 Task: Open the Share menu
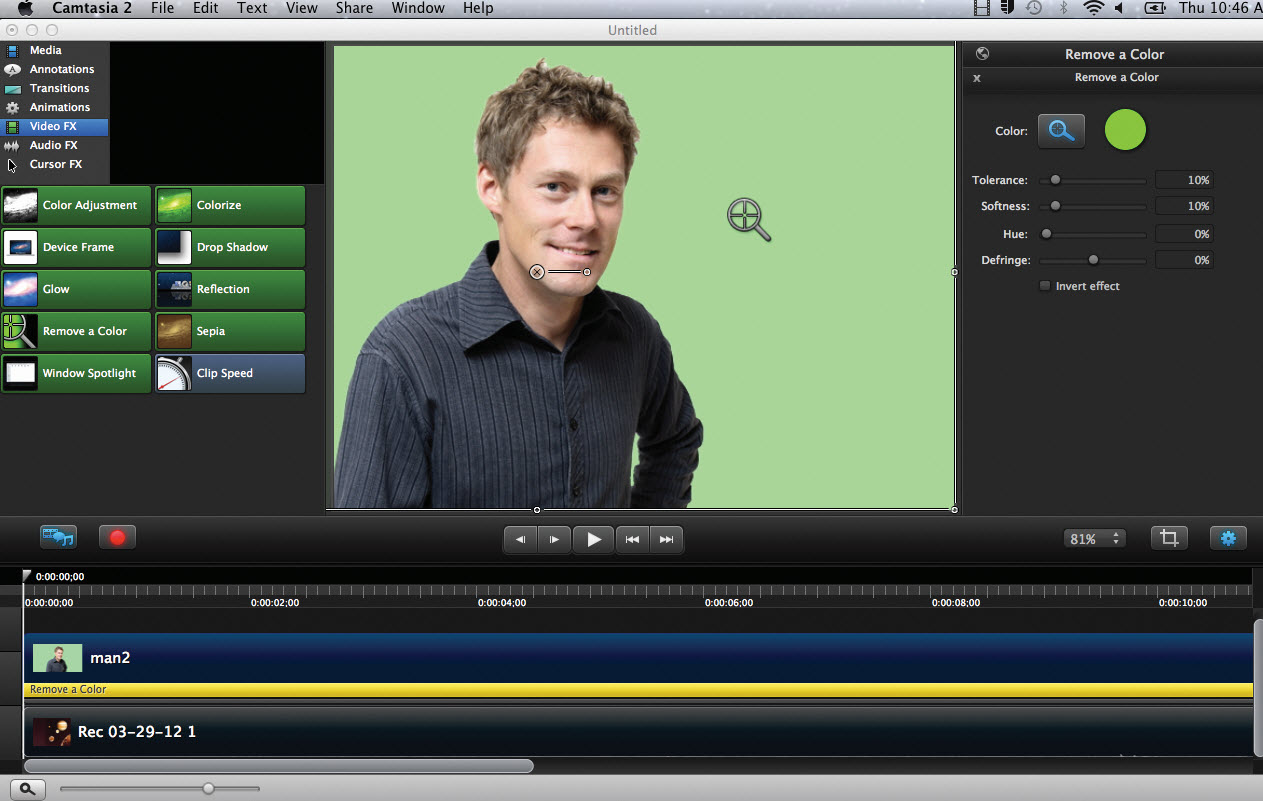point(355,8)
